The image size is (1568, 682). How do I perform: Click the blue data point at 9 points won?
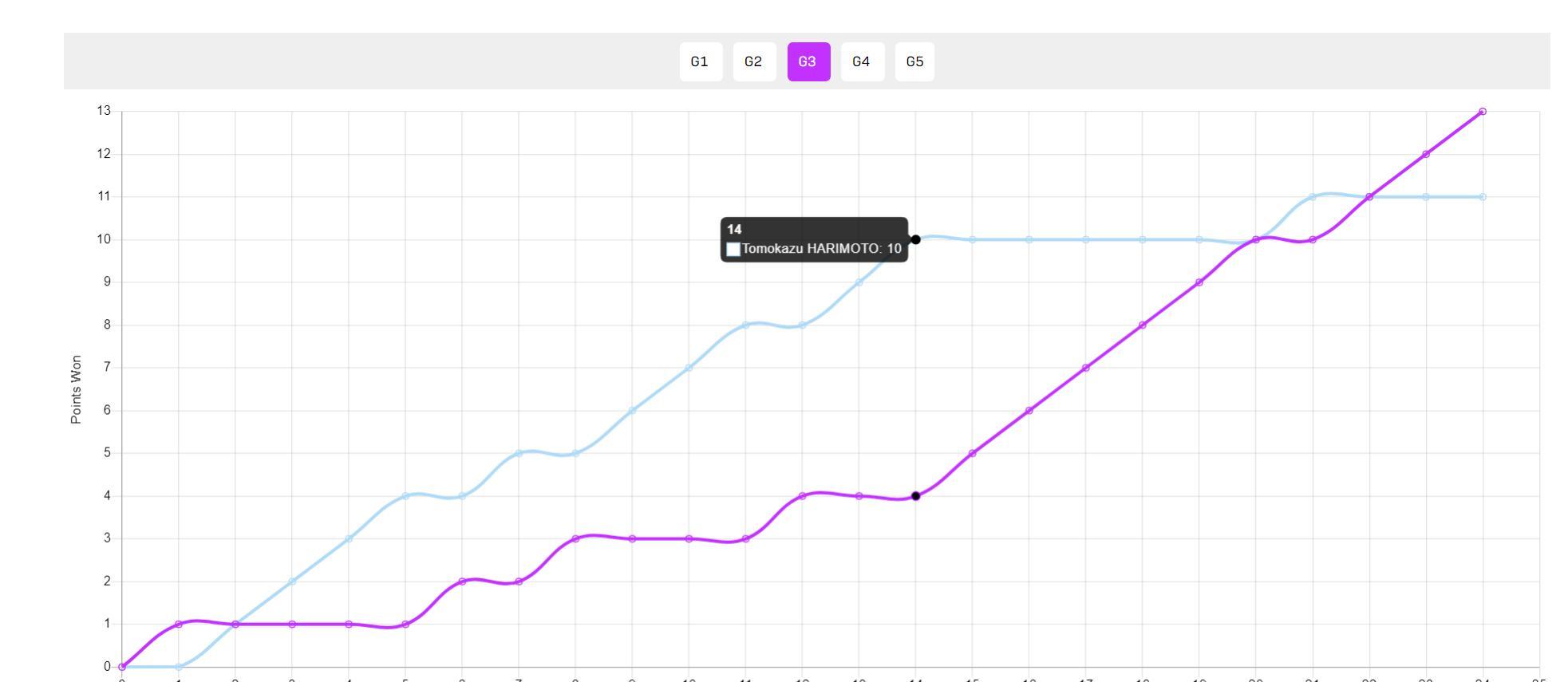[859, 282]
